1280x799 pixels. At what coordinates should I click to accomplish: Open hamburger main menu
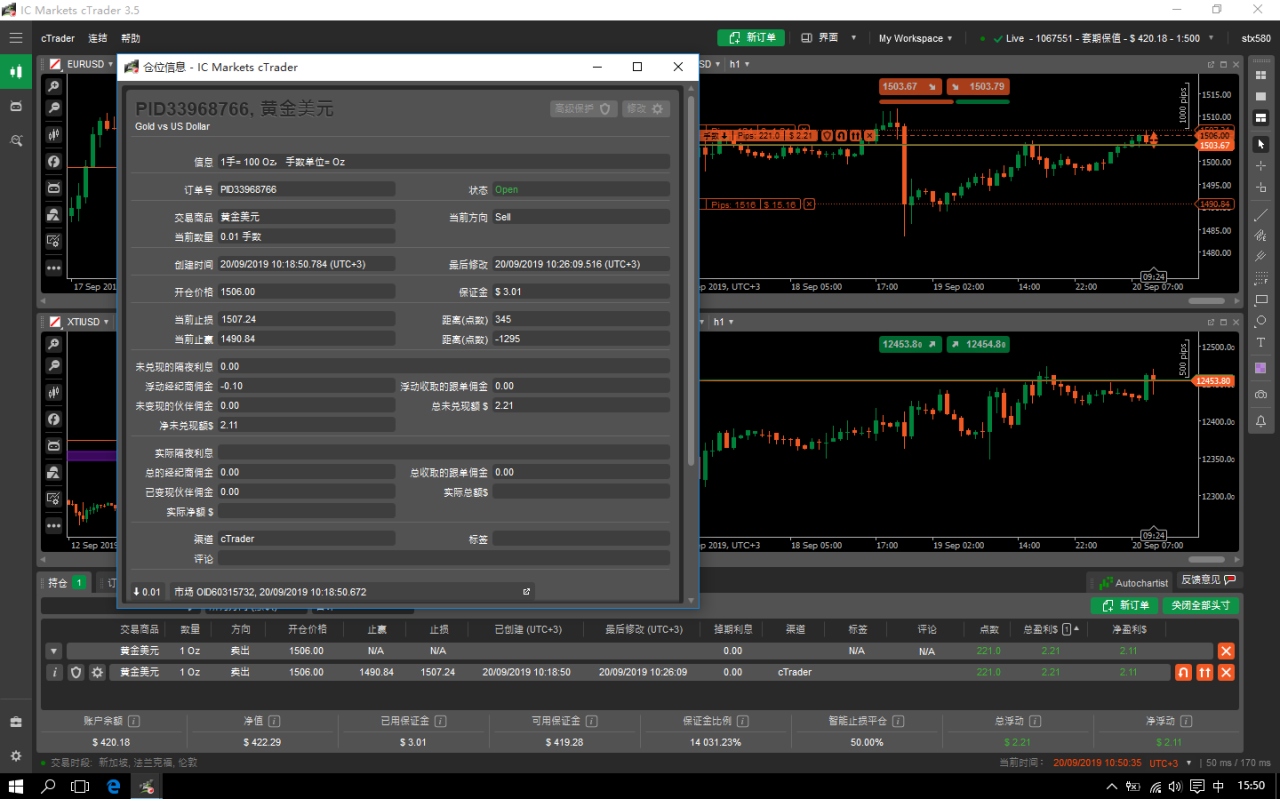click(15, 38)
